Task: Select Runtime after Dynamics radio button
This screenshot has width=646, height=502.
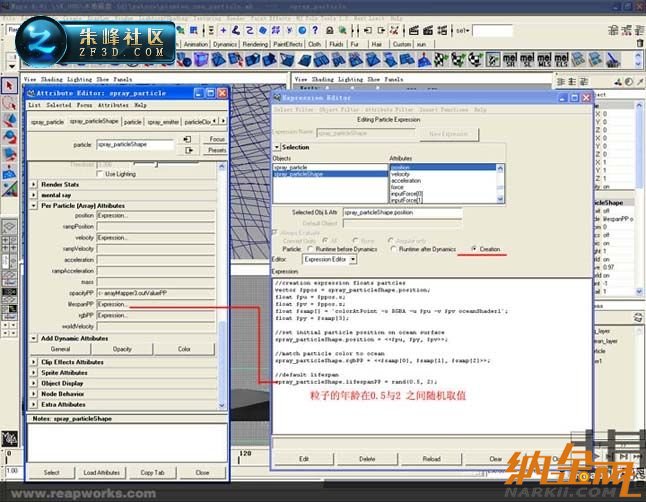Action: click(393, 249)
